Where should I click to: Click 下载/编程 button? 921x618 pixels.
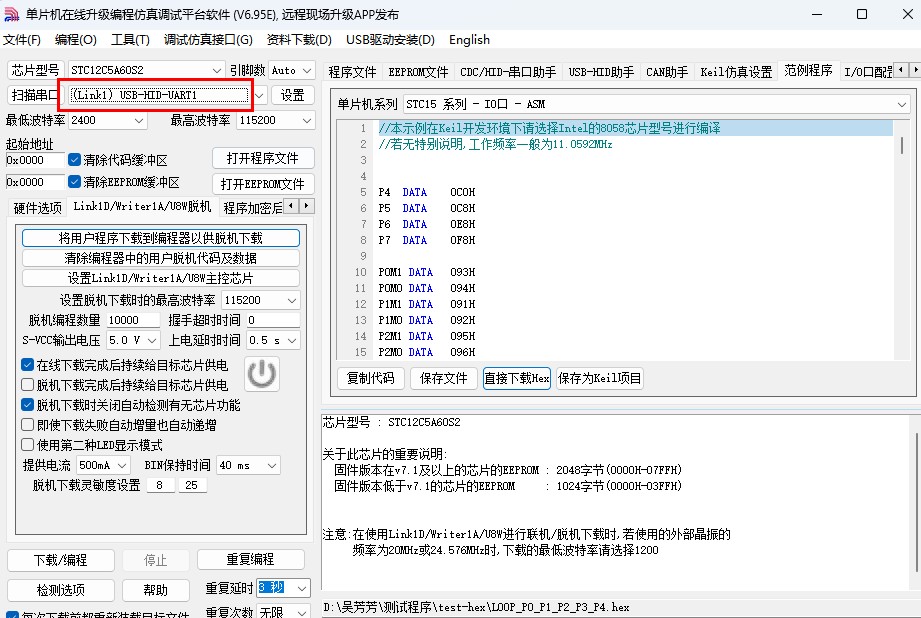60,560
